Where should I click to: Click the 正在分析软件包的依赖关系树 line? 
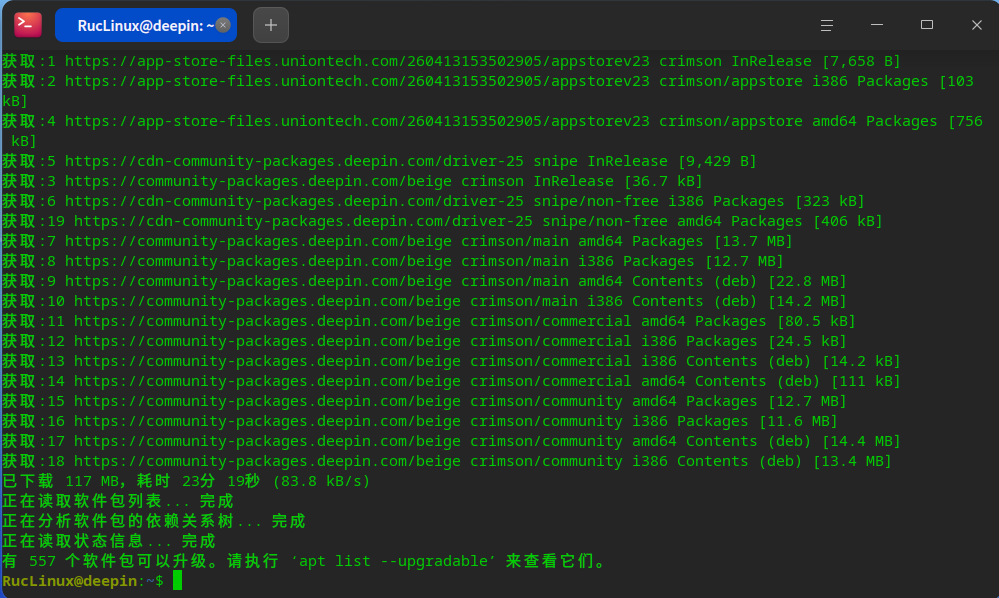coord(154,521)
